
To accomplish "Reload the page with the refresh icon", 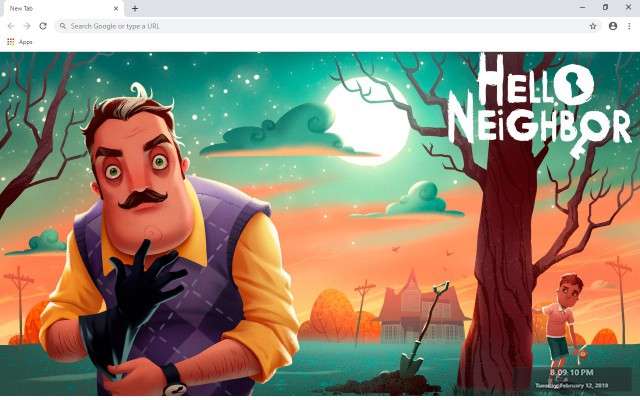I will (43, 26).
